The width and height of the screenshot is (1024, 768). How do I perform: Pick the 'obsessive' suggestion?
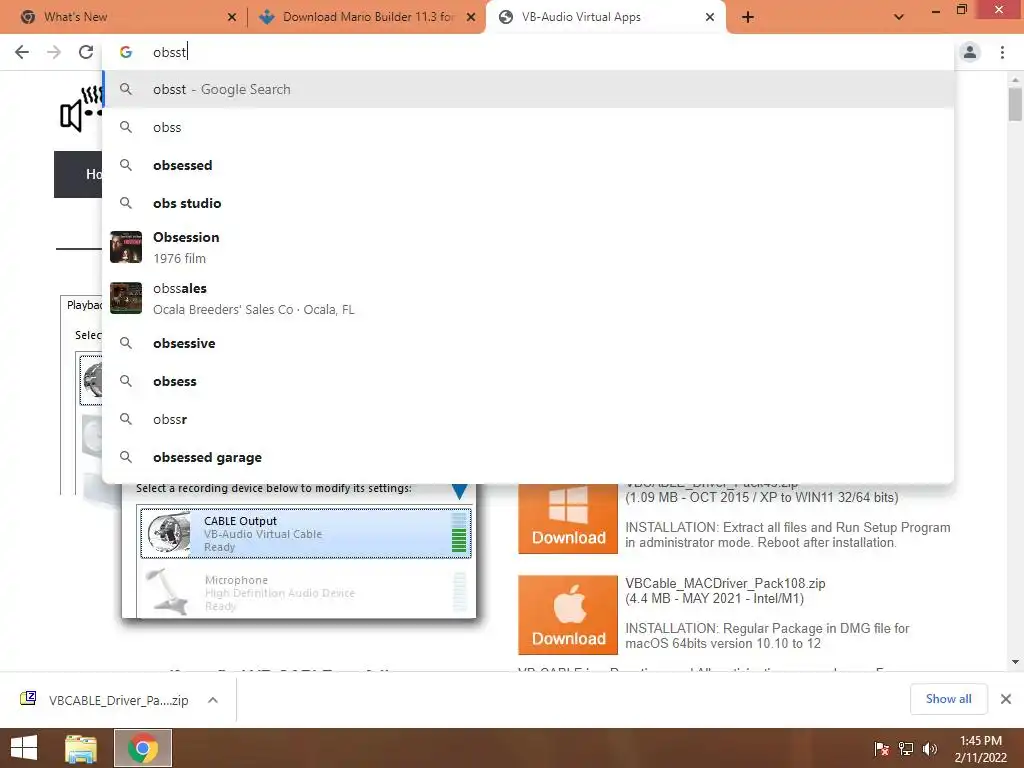pos(528,344)
